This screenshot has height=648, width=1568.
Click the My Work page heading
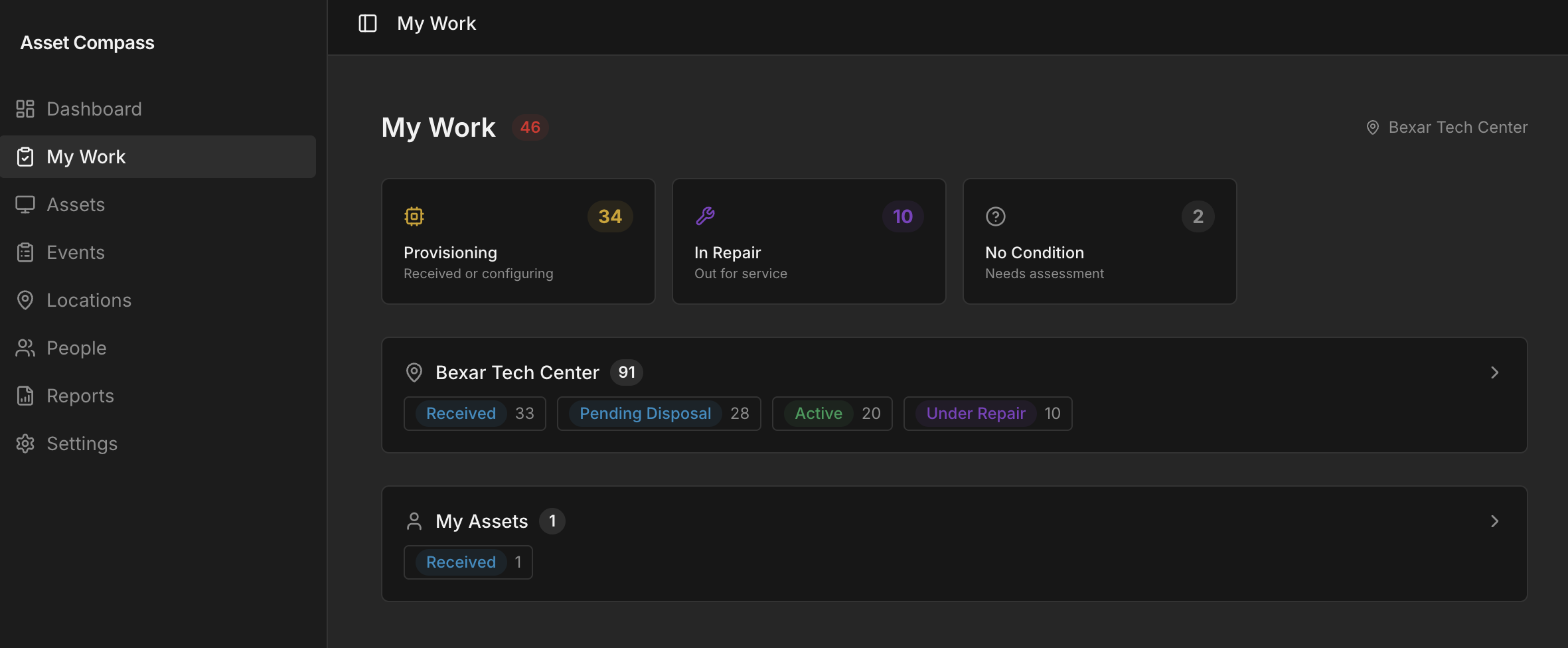tap(439, 127)
